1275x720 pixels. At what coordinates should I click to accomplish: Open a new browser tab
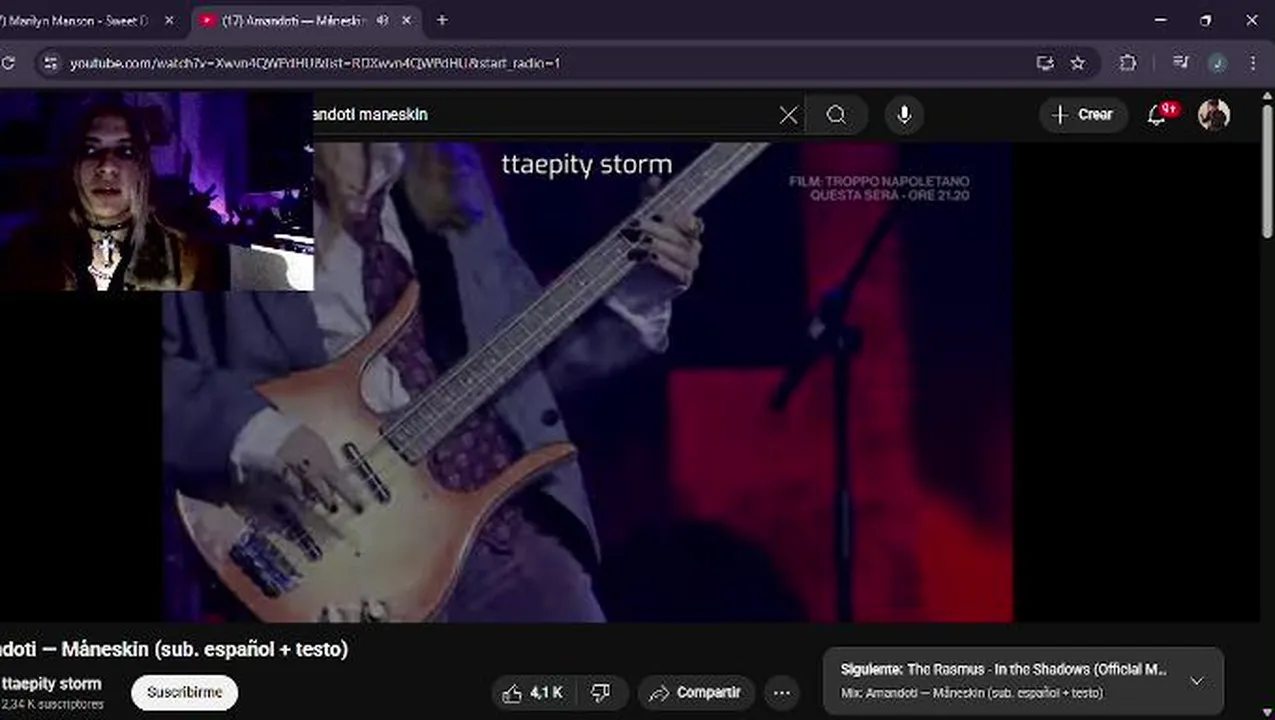(442, 20)
